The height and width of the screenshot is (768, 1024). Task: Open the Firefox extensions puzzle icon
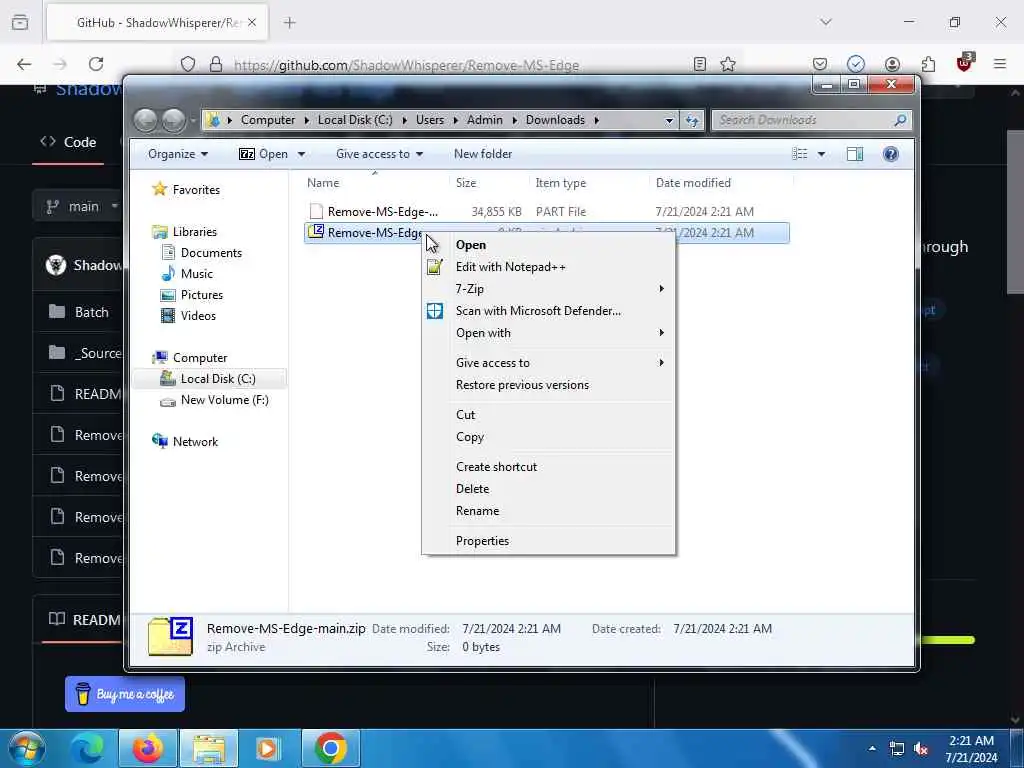928,64
